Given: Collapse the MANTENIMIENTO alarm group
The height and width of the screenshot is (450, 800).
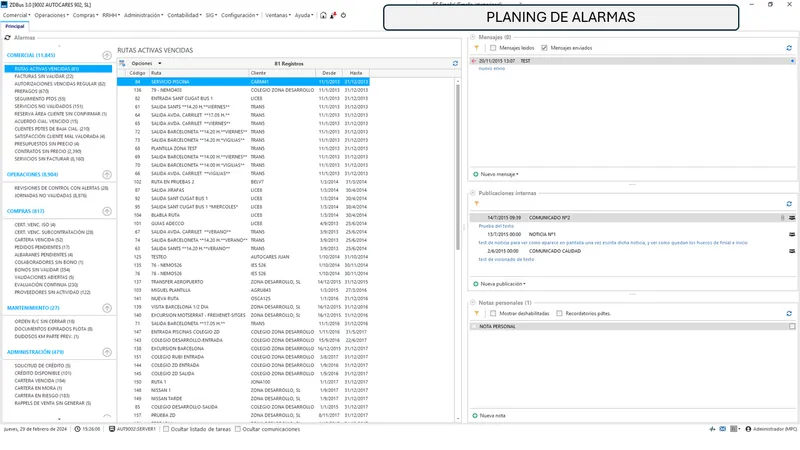Looking at the screenshot, I should tap(107, 308).
